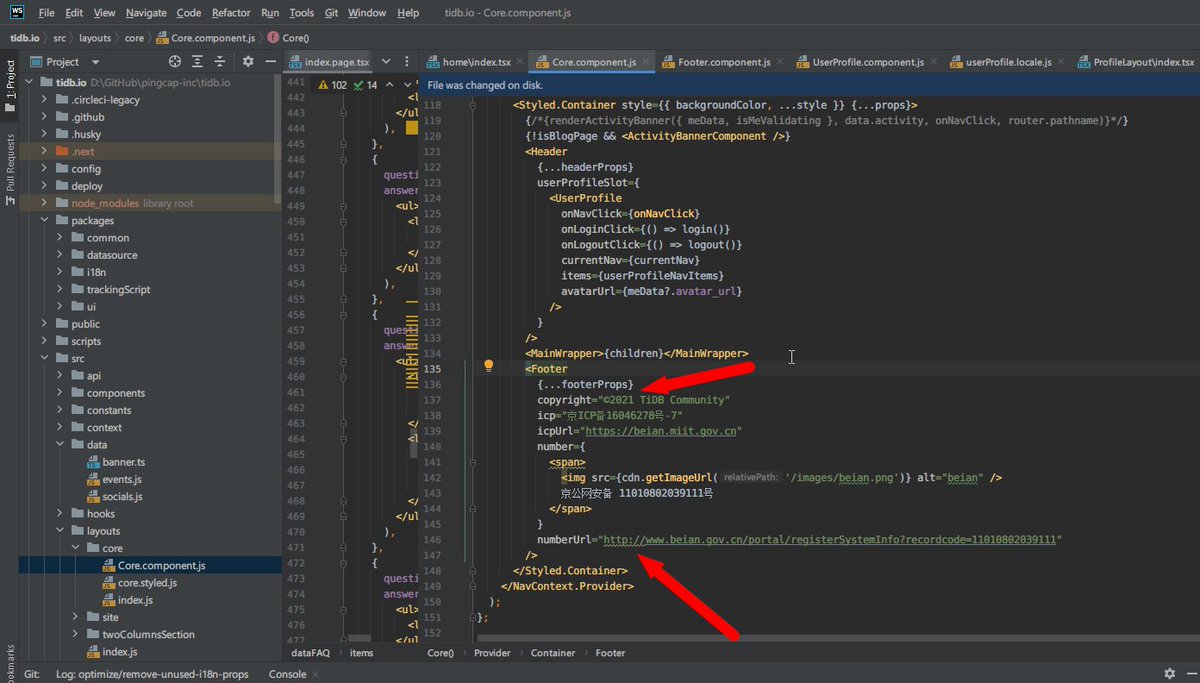Open the Console tab in Git panel

click(x=287, y=674)
